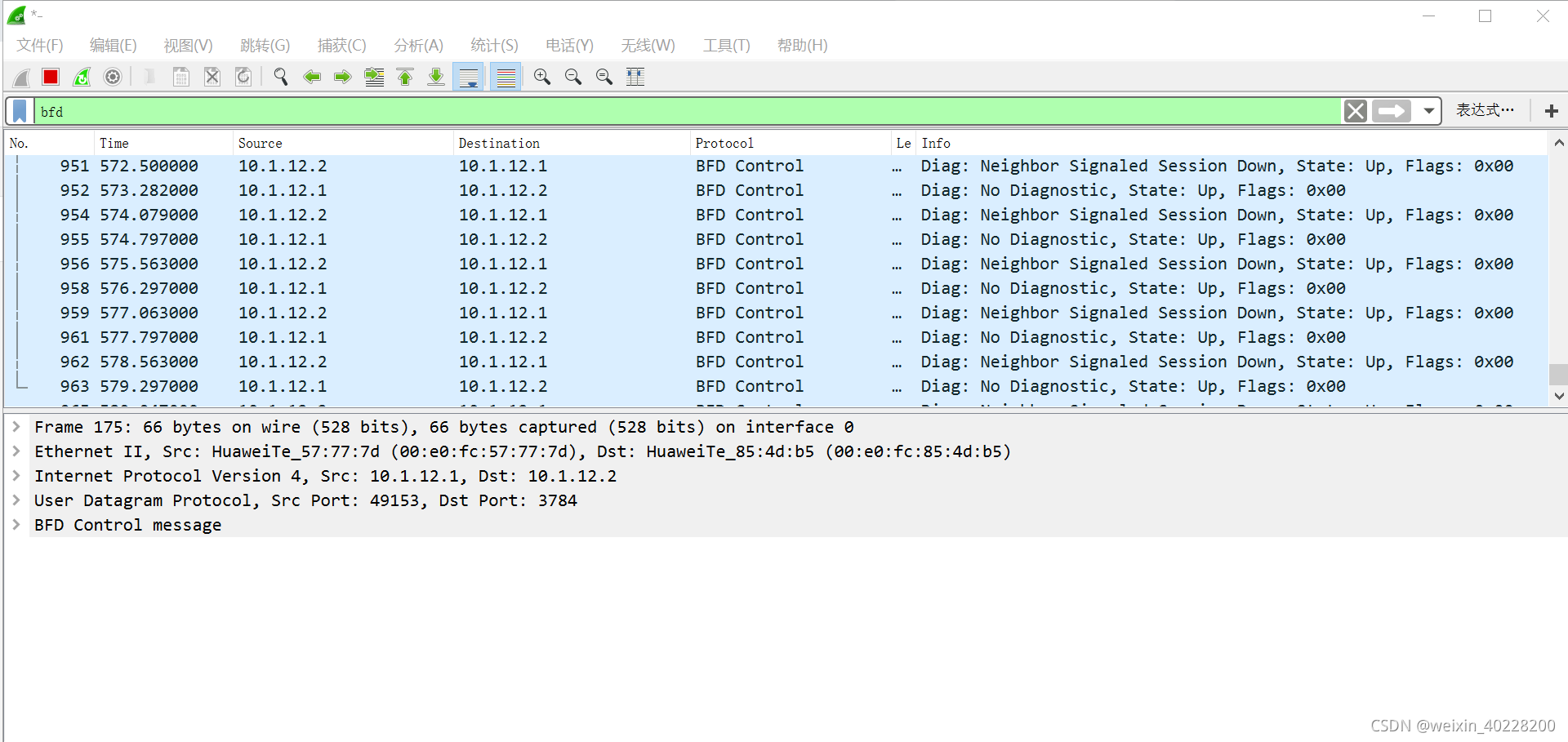This screenshot has width=1568, height=742.
Task: Clear the display filter
Action: coord(1356,111)
